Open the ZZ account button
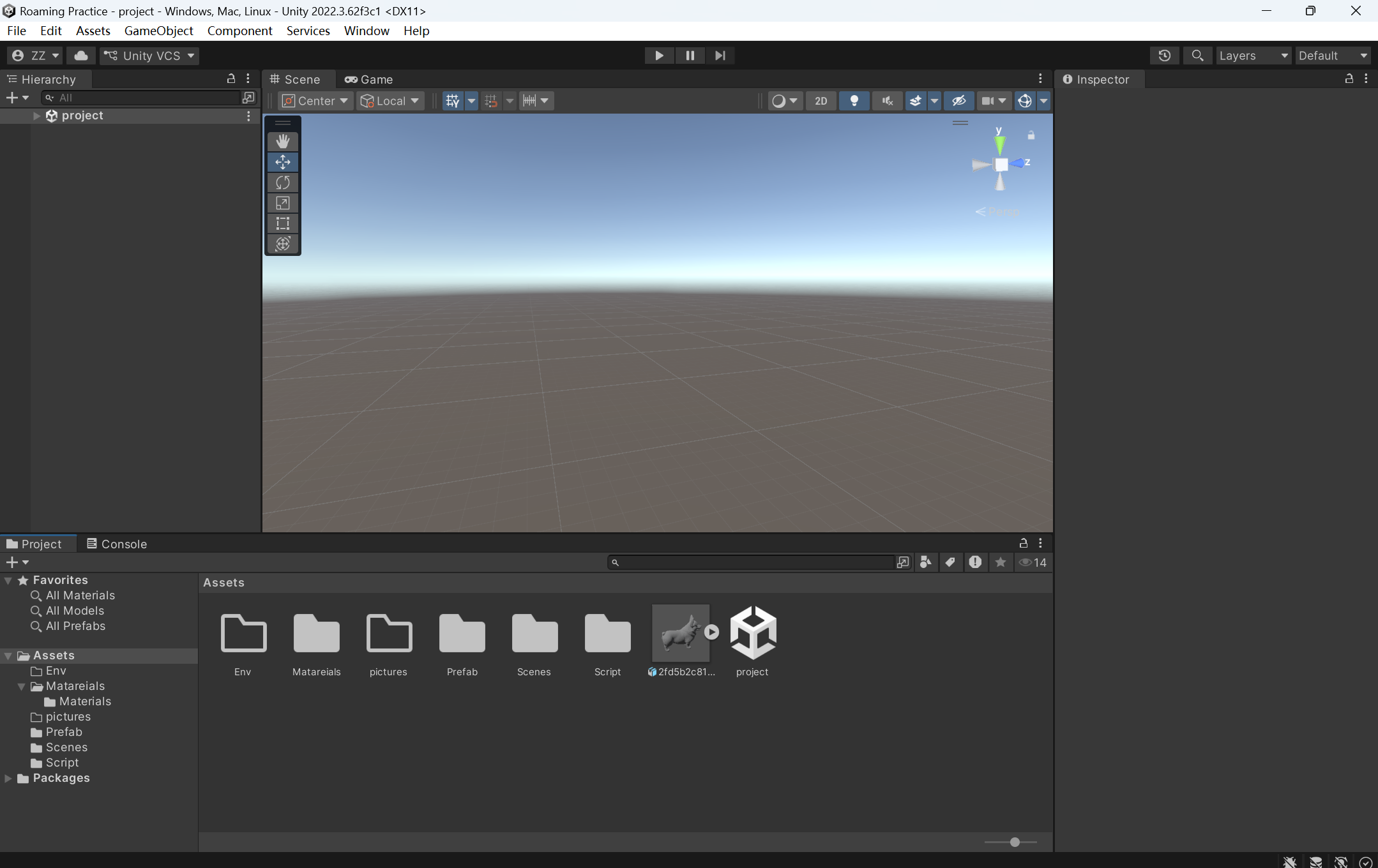Image resolution: width=1378 pixels, height=868 pixels. (x=35, y=56)
